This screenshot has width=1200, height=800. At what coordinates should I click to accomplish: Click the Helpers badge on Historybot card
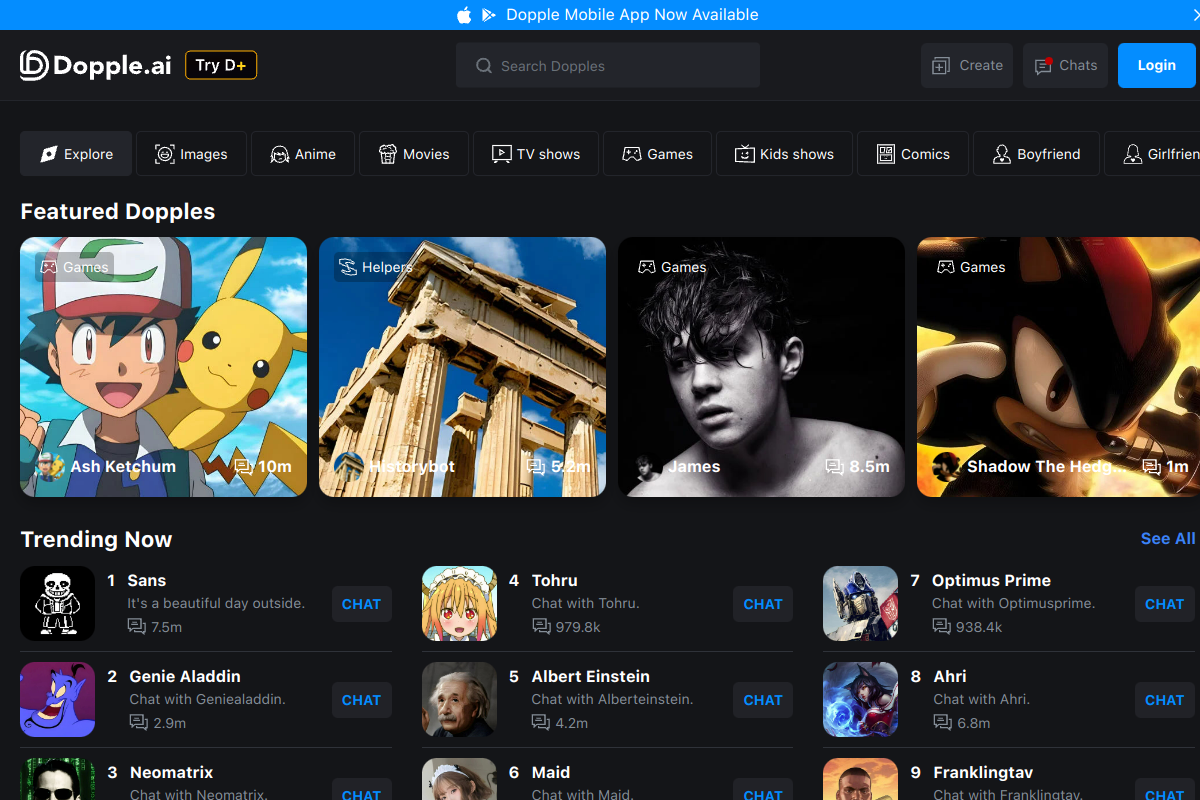[x=374, y=267]
